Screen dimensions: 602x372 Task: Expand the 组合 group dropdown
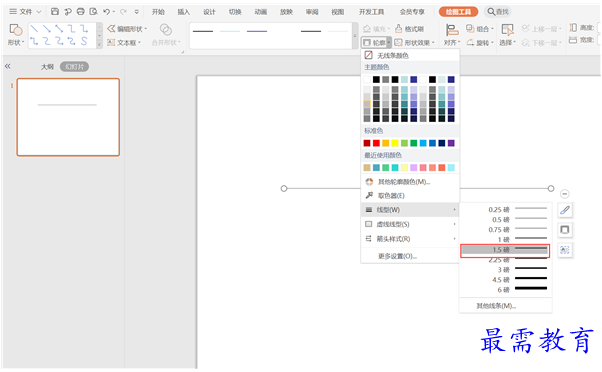pos(492,29)
